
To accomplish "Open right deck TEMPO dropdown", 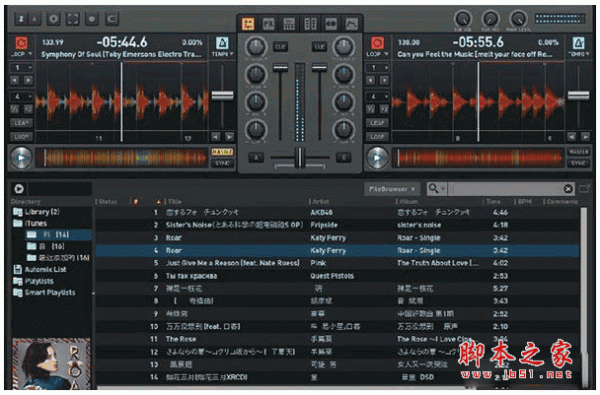I will pyautogui.click(x=579, y=54).
